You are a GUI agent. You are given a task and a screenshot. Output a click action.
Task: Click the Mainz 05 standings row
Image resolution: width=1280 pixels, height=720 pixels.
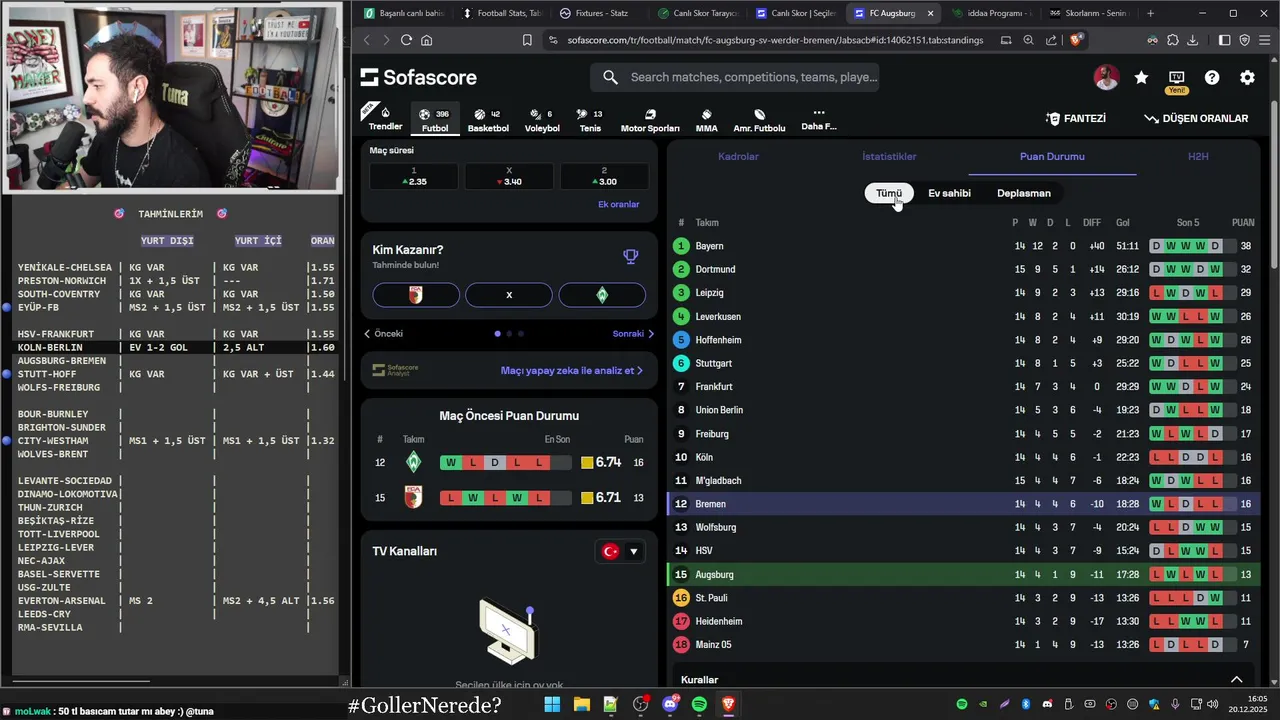pyautogui.click(x=963, y=645)
